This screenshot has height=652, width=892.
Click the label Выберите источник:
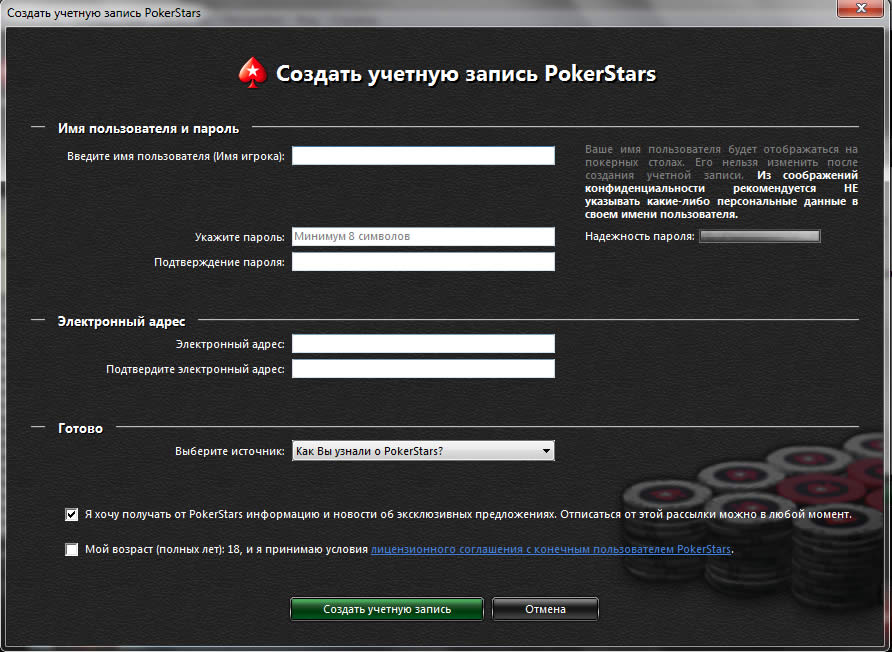click(x=230, y=451)
